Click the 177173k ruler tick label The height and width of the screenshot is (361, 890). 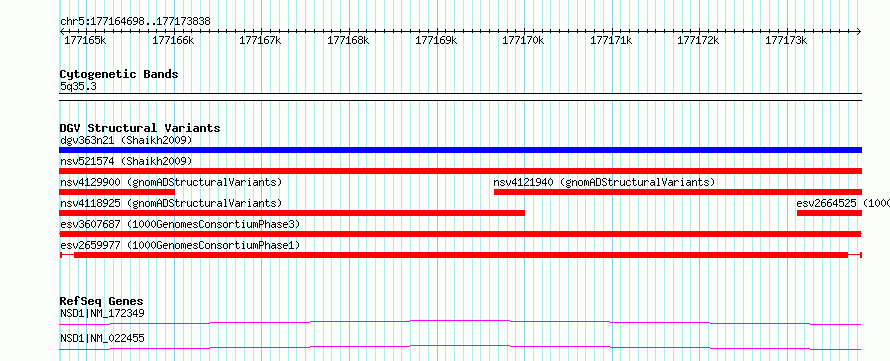pyautogui.click(x=786, y=41)
